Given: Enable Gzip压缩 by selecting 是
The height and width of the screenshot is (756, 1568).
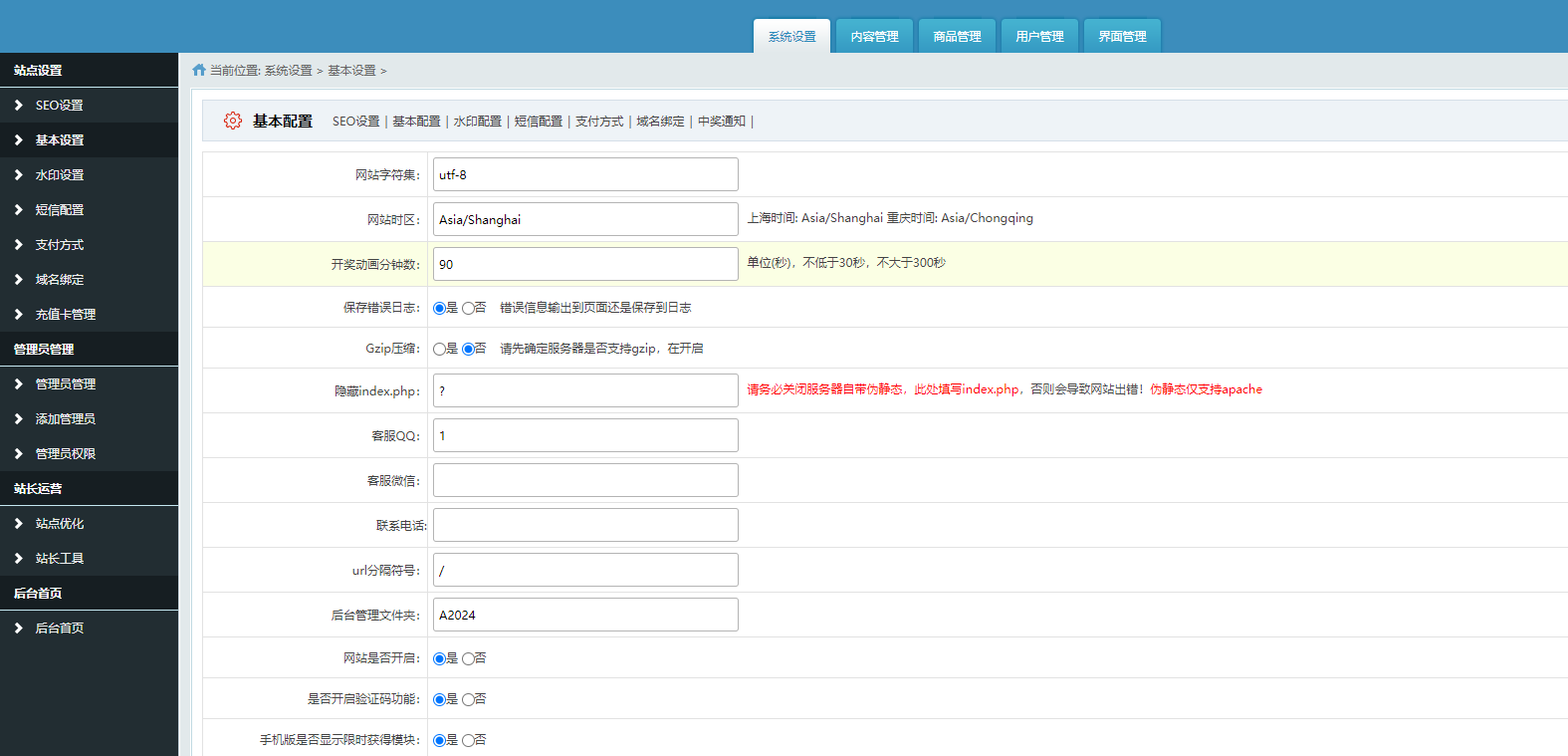Looking at the screenshot, I should point(439,350).
